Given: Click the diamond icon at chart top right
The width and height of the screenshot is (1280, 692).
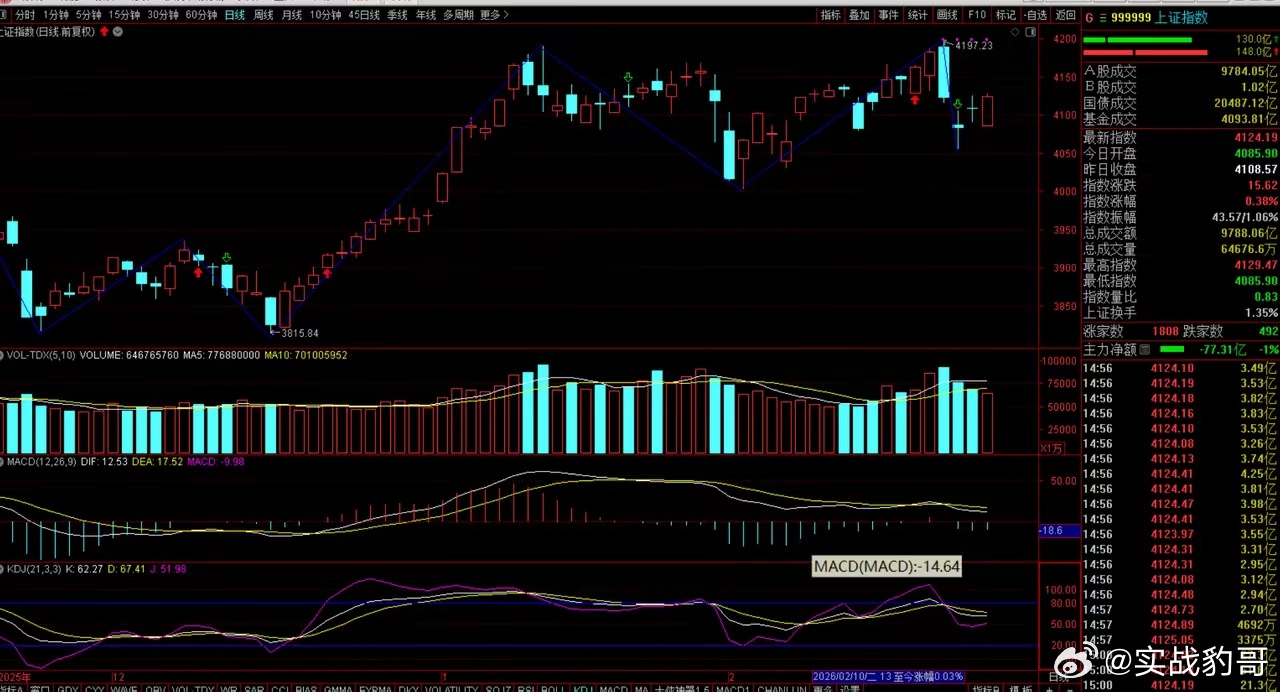Looking at the screenshot, I should [1015, 32].
